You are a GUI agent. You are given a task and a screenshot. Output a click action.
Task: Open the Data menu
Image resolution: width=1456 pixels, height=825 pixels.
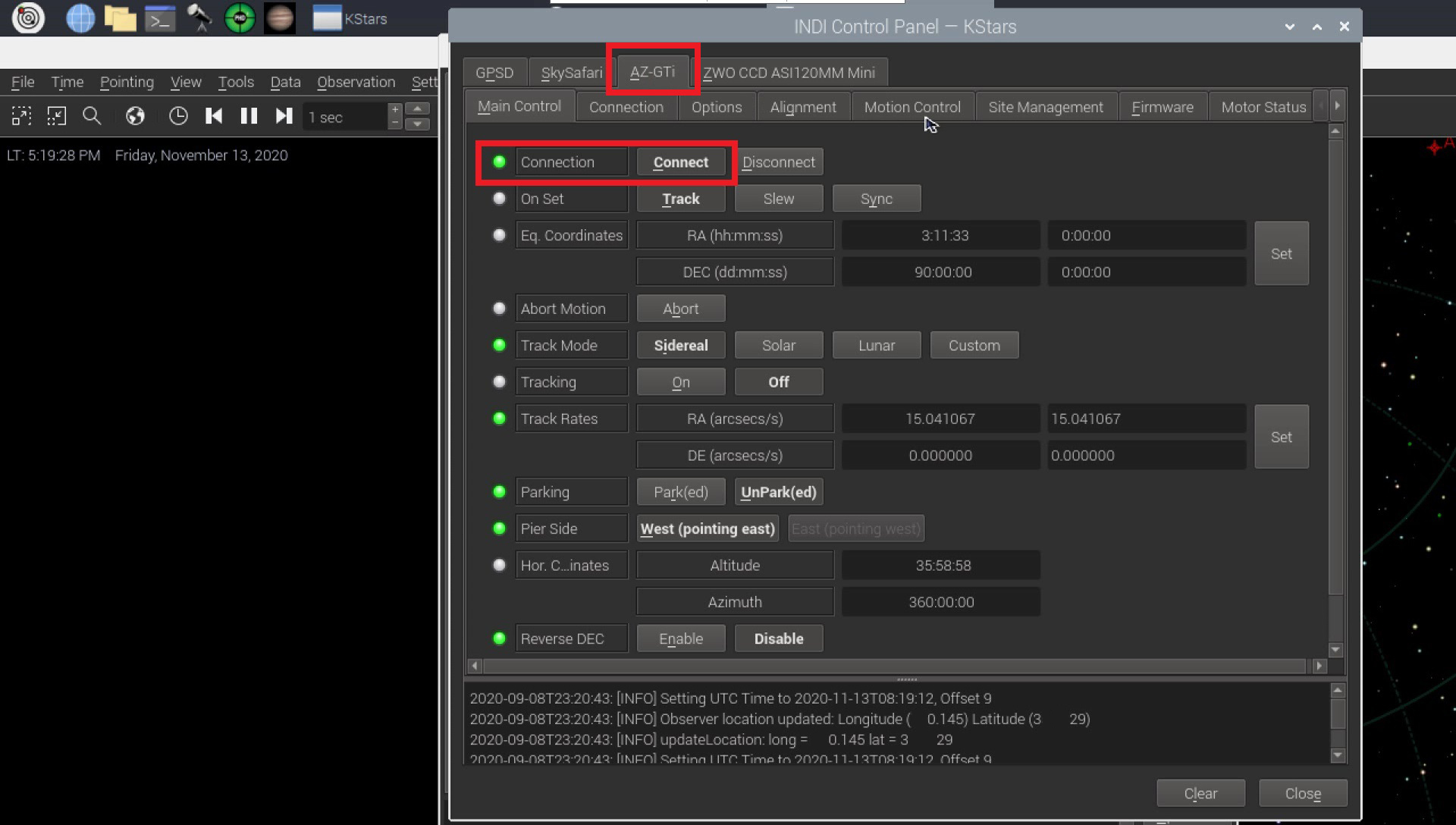[x=285, y=82]
